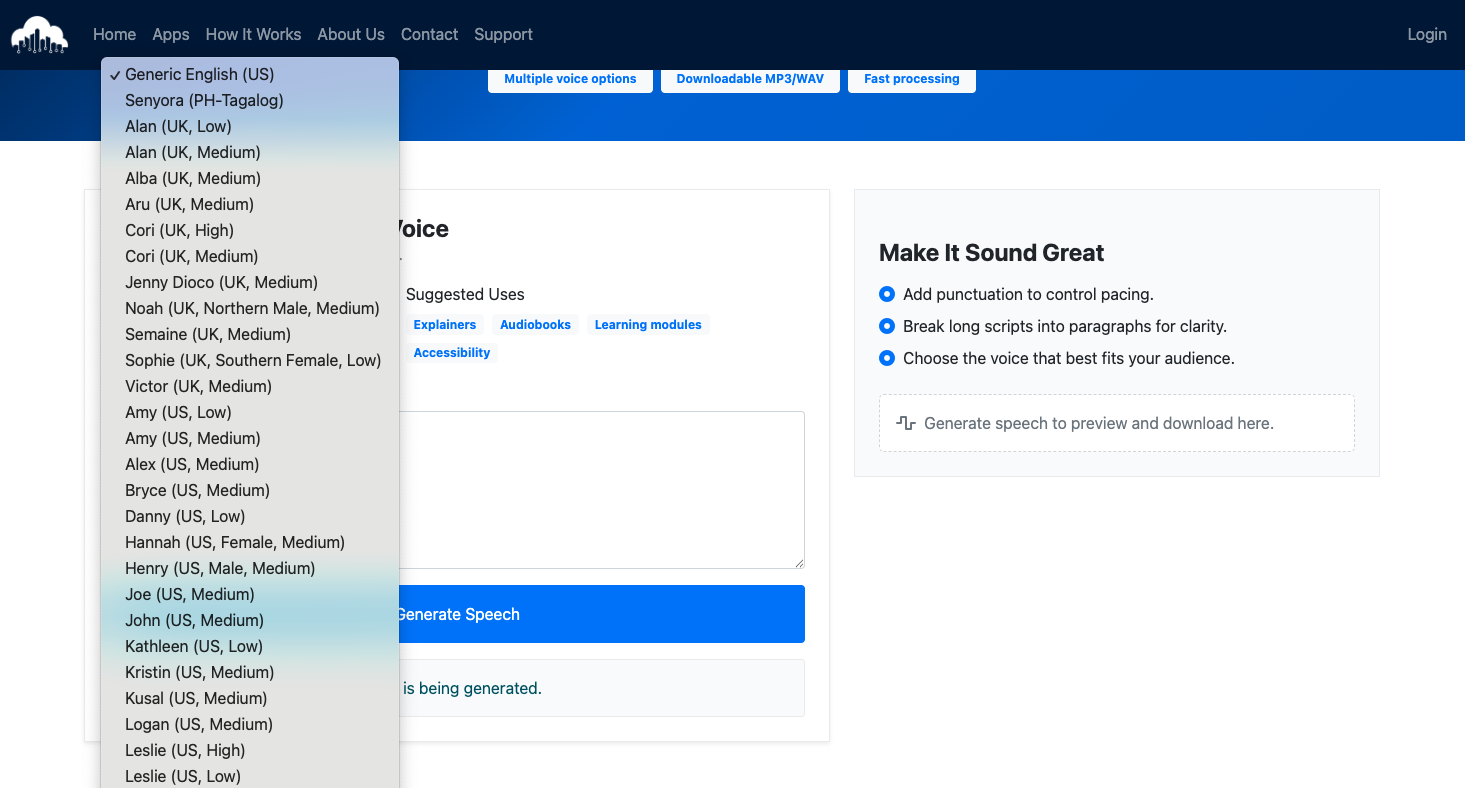The height and width of the screenshot is (788, 1465).
Task: Open the Contact page
Action: pos(429,34)
